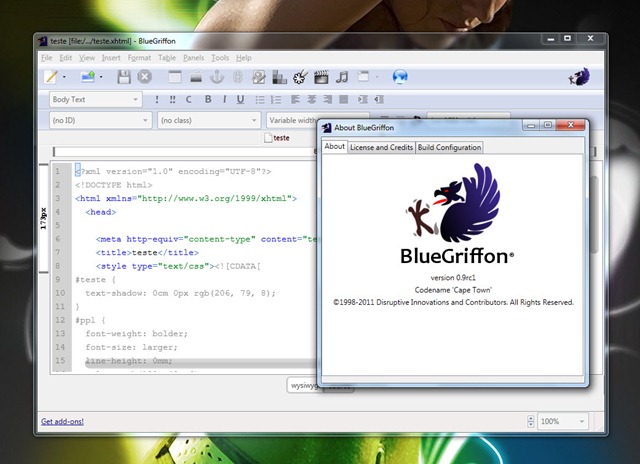Toggle strong emphasis with double exclamation icon
640x464 pixels.
pos(172,100)
